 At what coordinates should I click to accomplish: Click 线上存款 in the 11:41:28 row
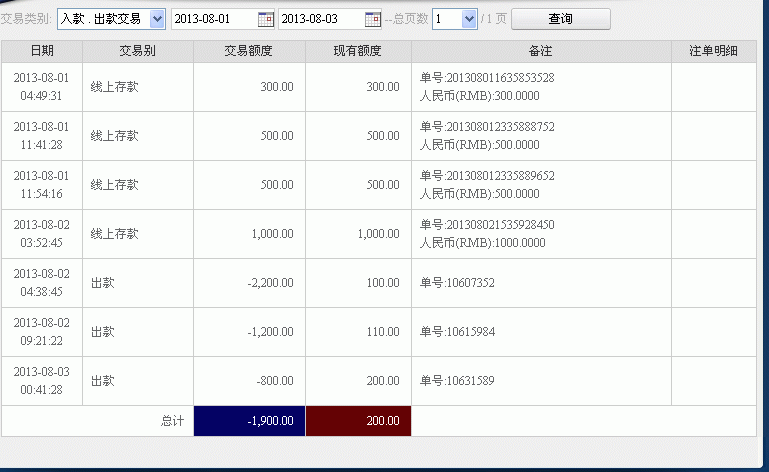point(114,136)
